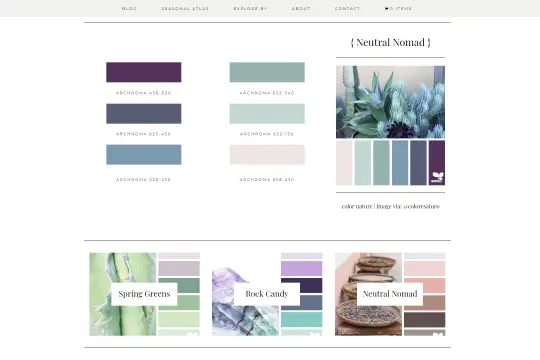Open the Spring Greens palette card
540x360 pixels.
tap(144, 294)
